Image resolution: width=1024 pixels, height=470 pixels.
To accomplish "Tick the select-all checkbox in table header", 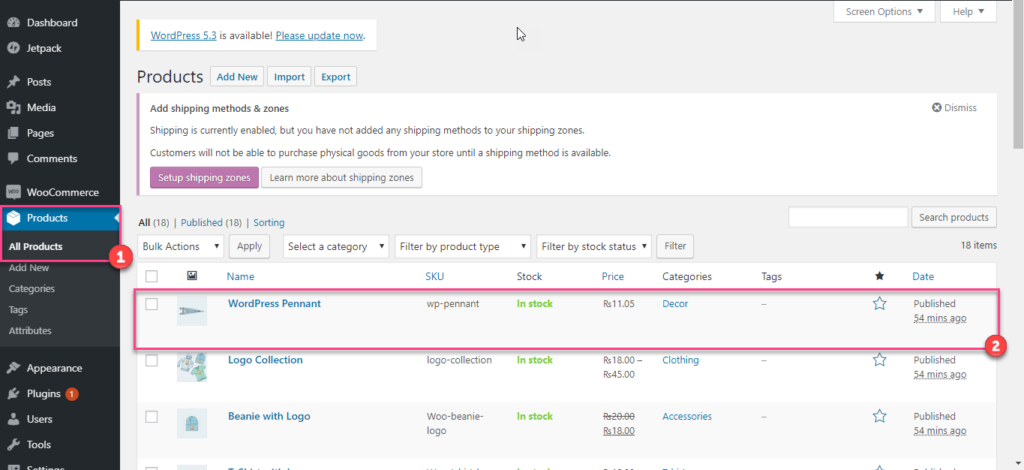I will [x=152, y=276].
